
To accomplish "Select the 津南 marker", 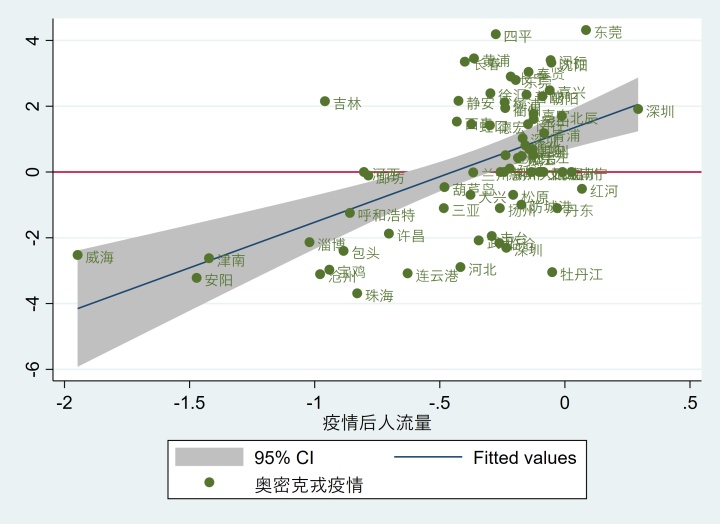I will [x=209, y=258].
